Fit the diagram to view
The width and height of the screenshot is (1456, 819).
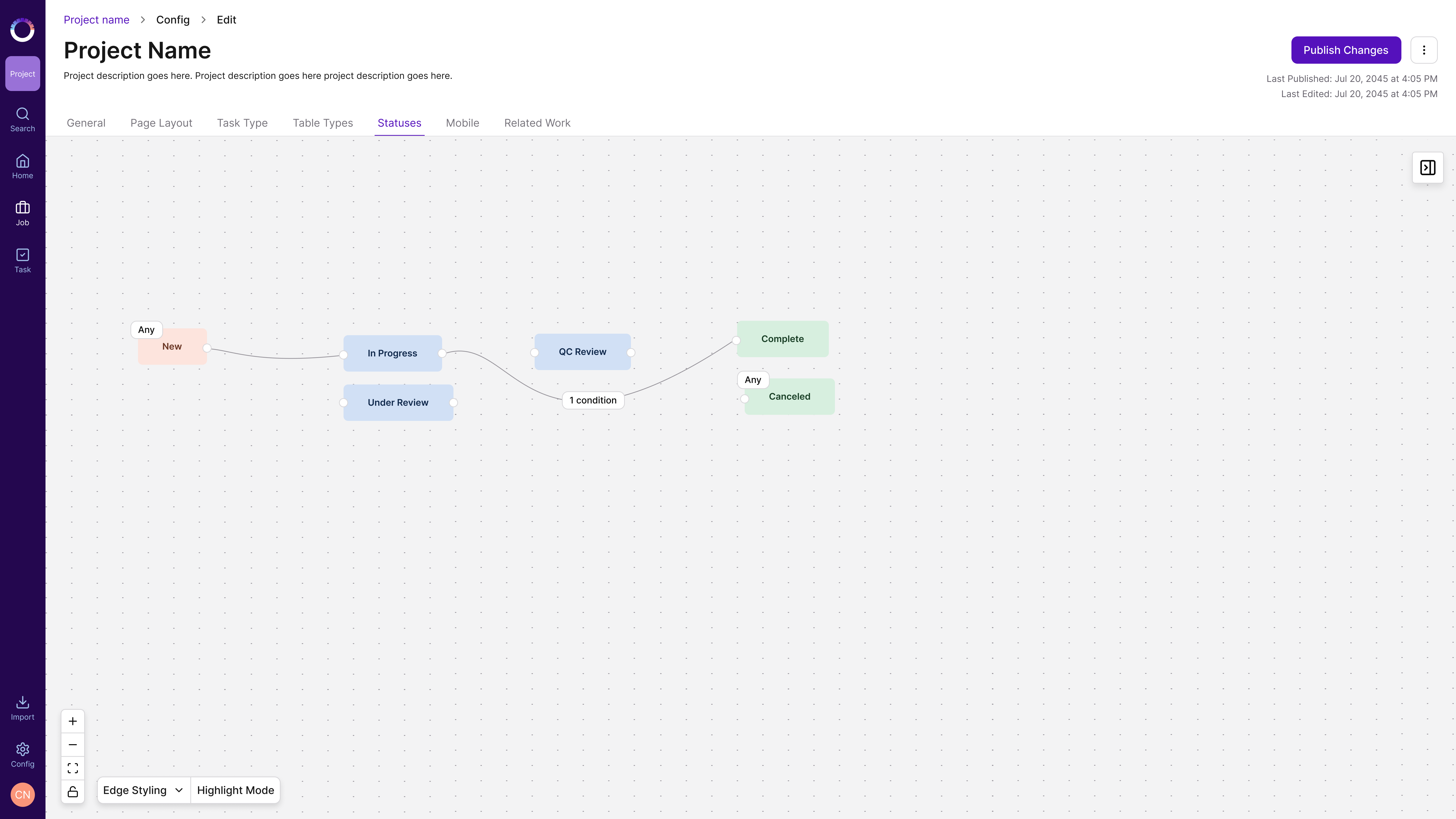(73, 768)
